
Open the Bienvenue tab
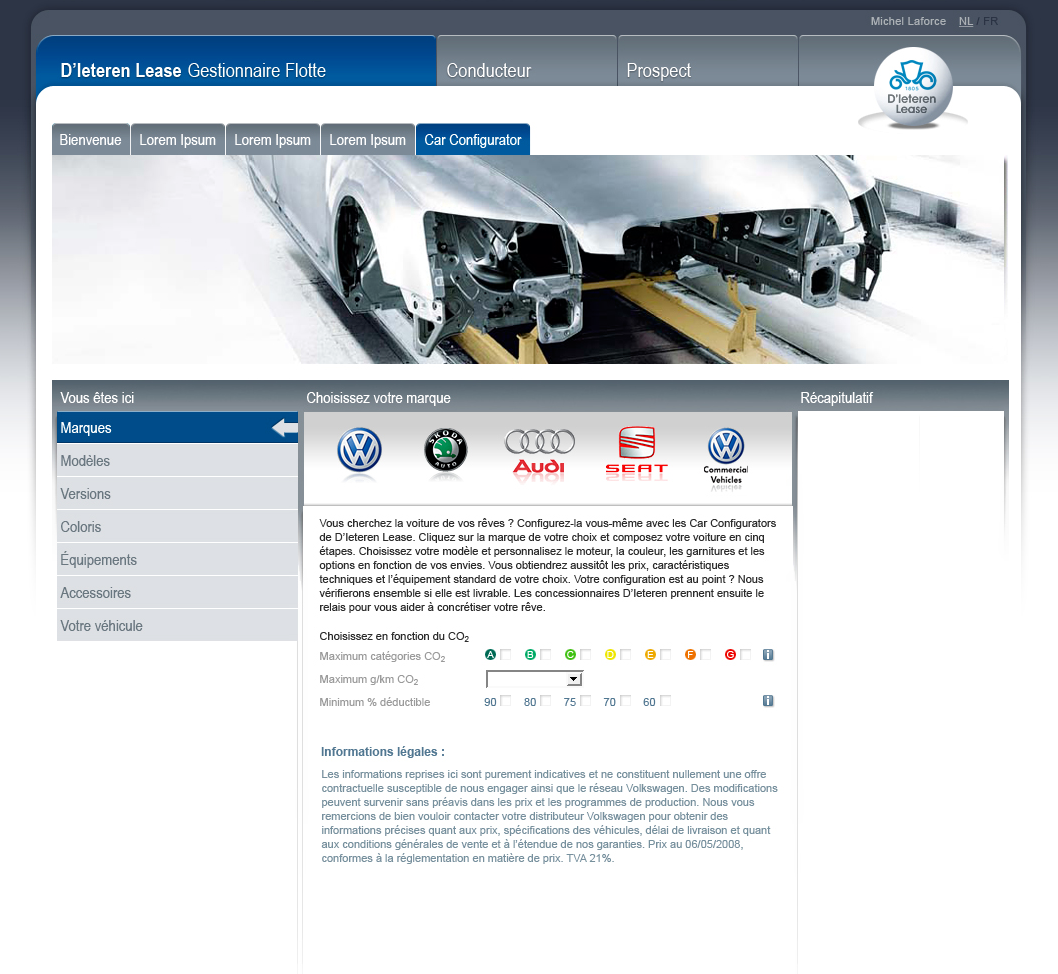[90, 140]
